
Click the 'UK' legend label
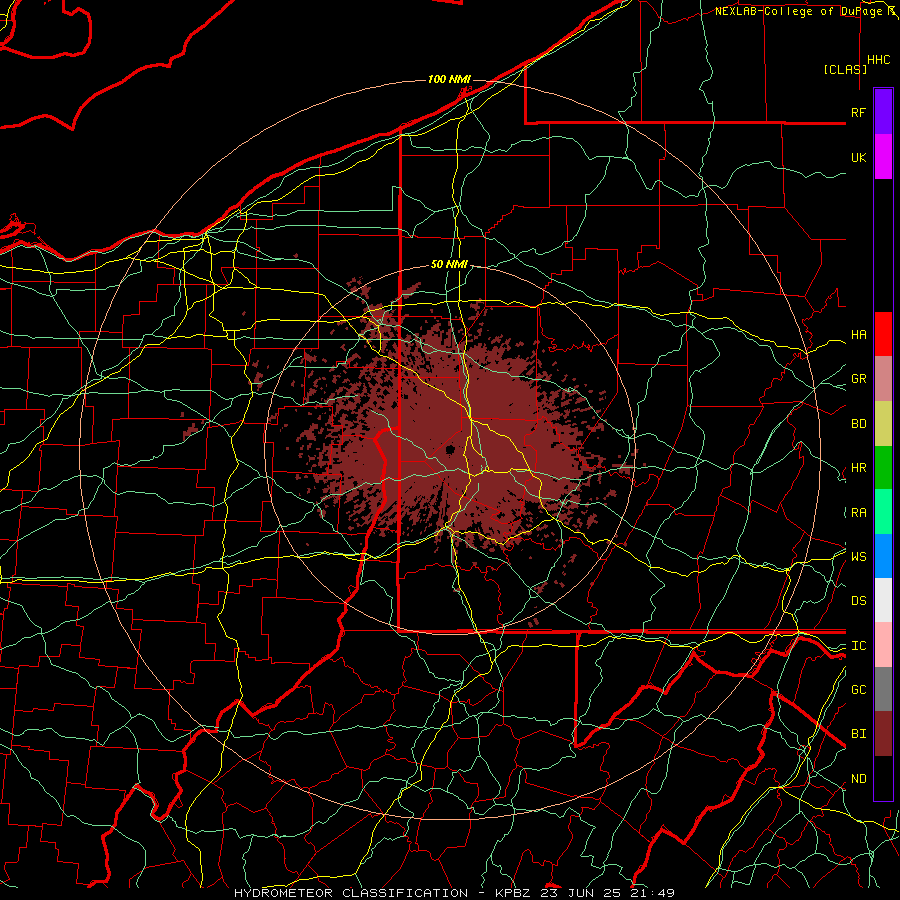858,157
